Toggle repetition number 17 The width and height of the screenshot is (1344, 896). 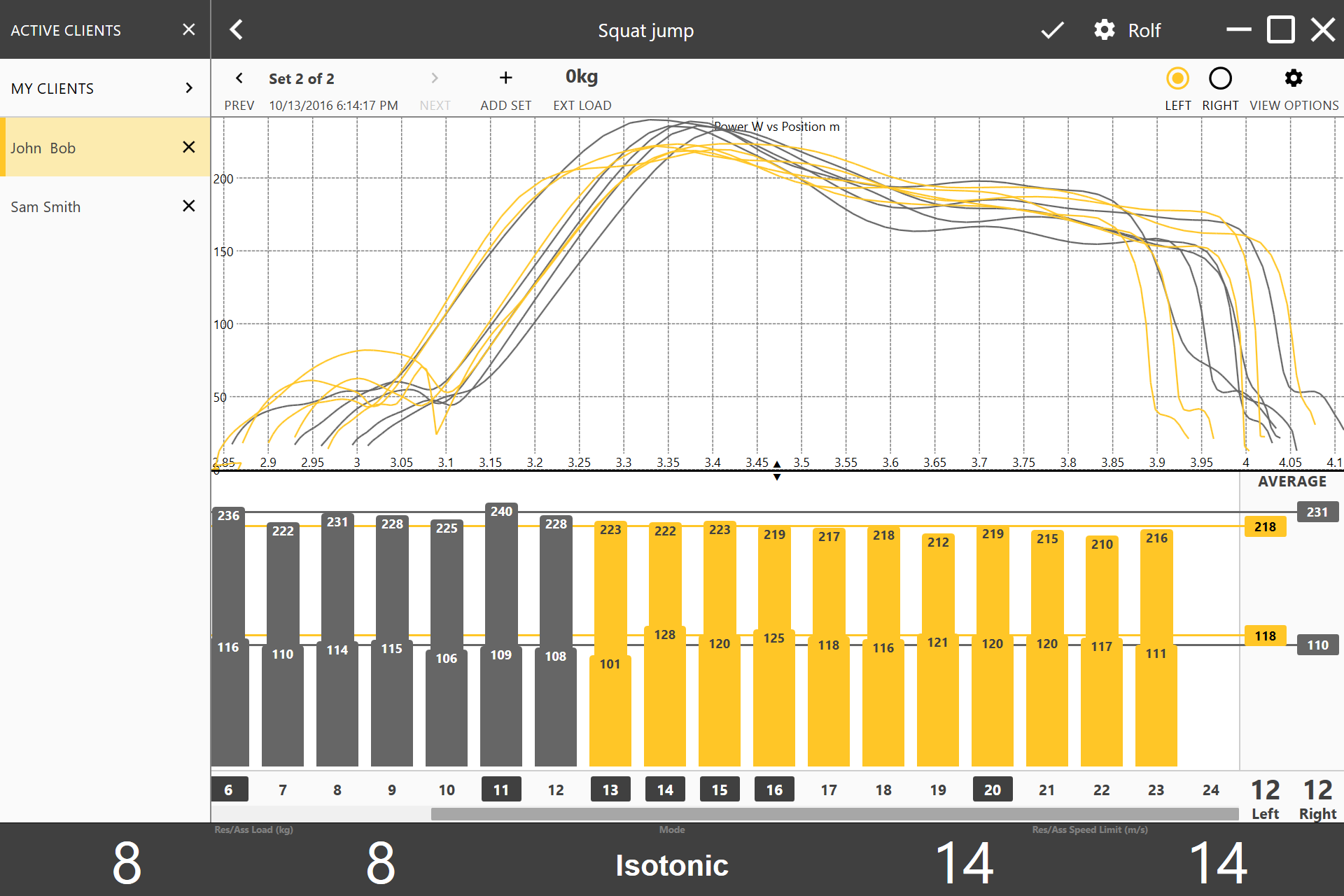829,790
